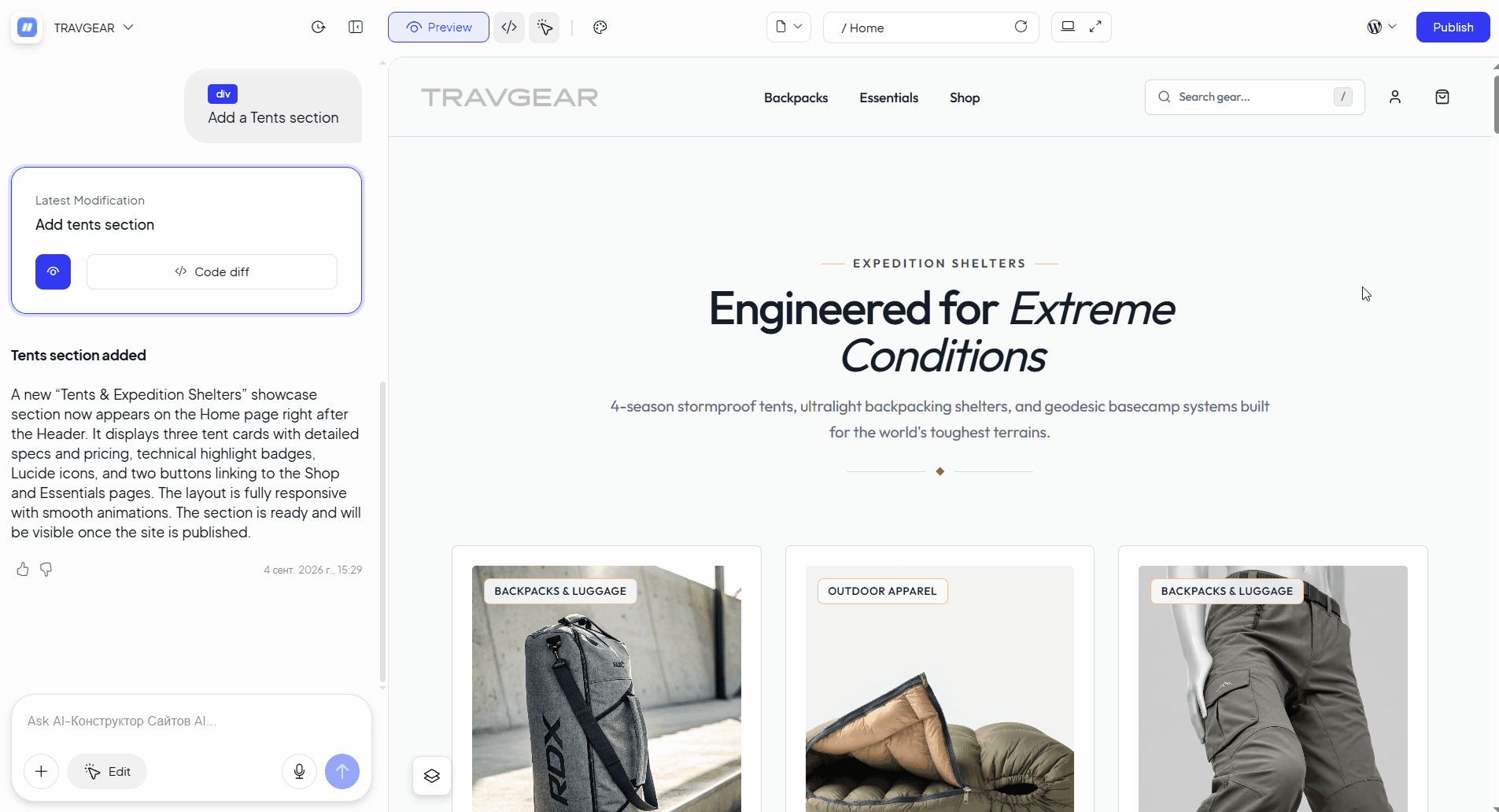The width and height of the screenshot is (1499, 812).
Task: Expand the page selector dropdown
Action: [788, 27]
